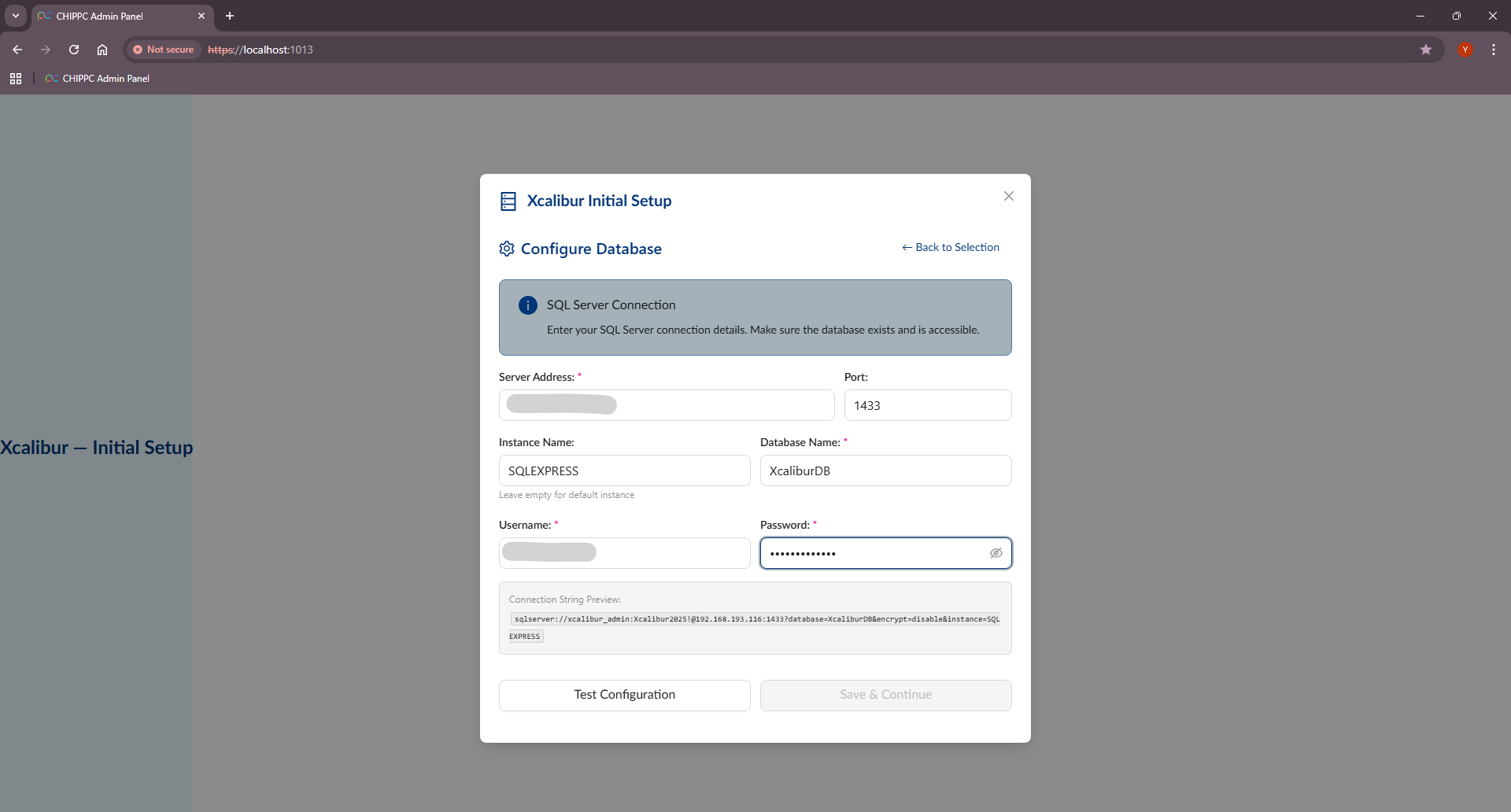Open the tab search dropdown
The width and height of the screenshot is (1511, 812).
tap(15, 16)
